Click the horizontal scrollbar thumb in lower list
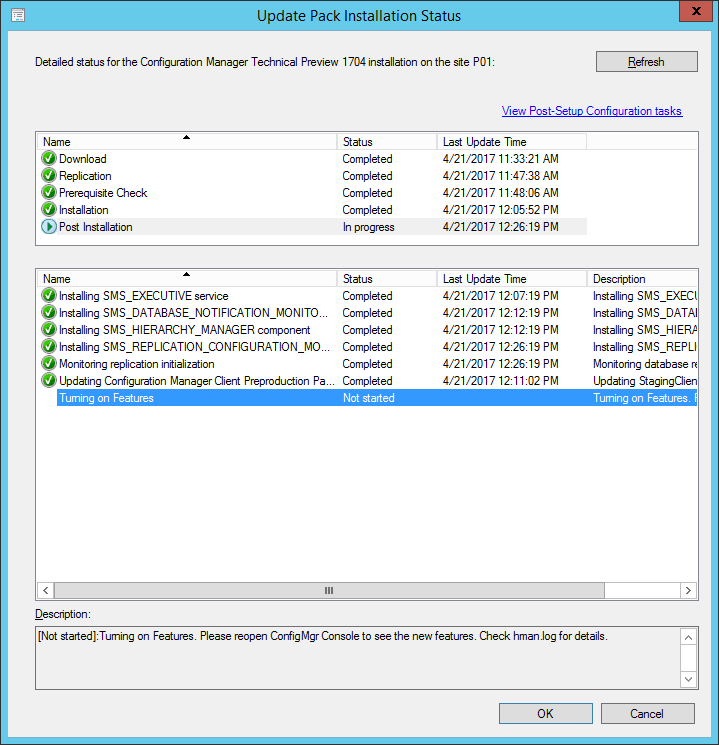The width and height of the screenshot is (719, 745). 329,591
